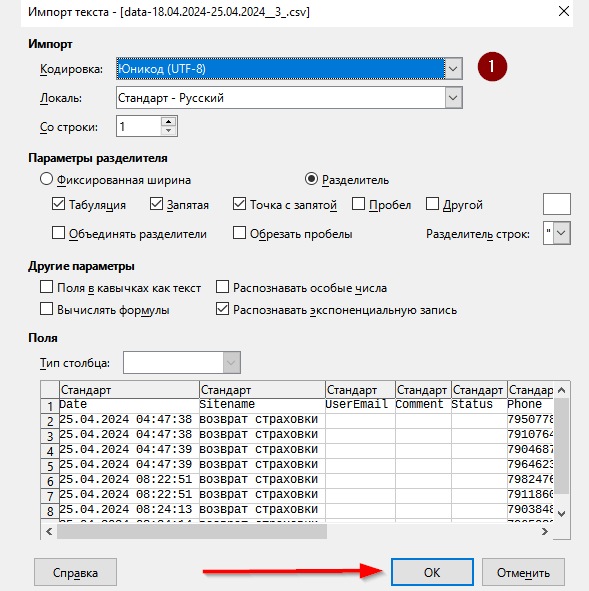Click the preview's vertical scroll-down arrow
This screenshot has width=589, height=591.
(x=561, y=514)
